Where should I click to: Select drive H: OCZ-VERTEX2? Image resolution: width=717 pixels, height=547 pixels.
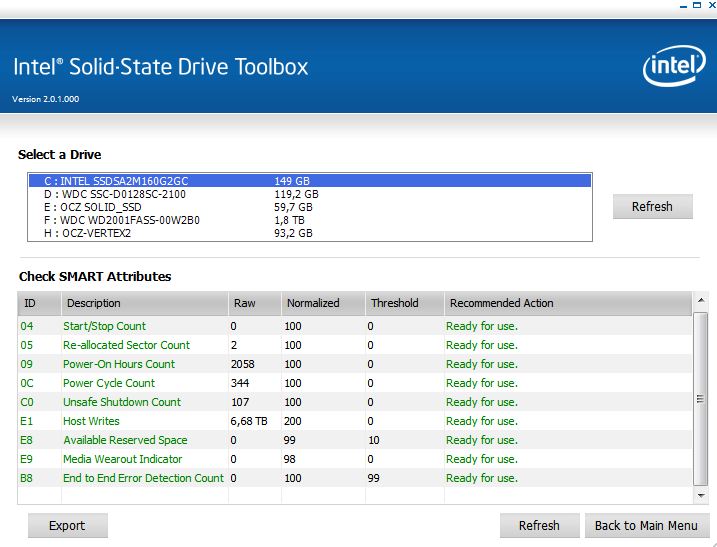pos(310,233)
